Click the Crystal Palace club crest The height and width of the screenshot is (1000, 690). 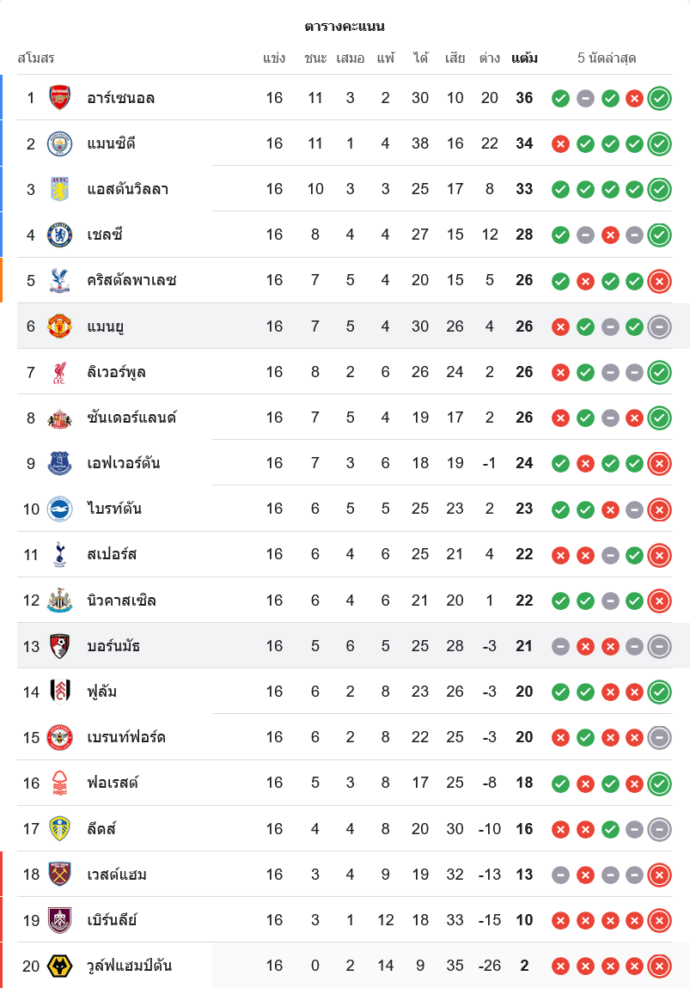(60, 281)
